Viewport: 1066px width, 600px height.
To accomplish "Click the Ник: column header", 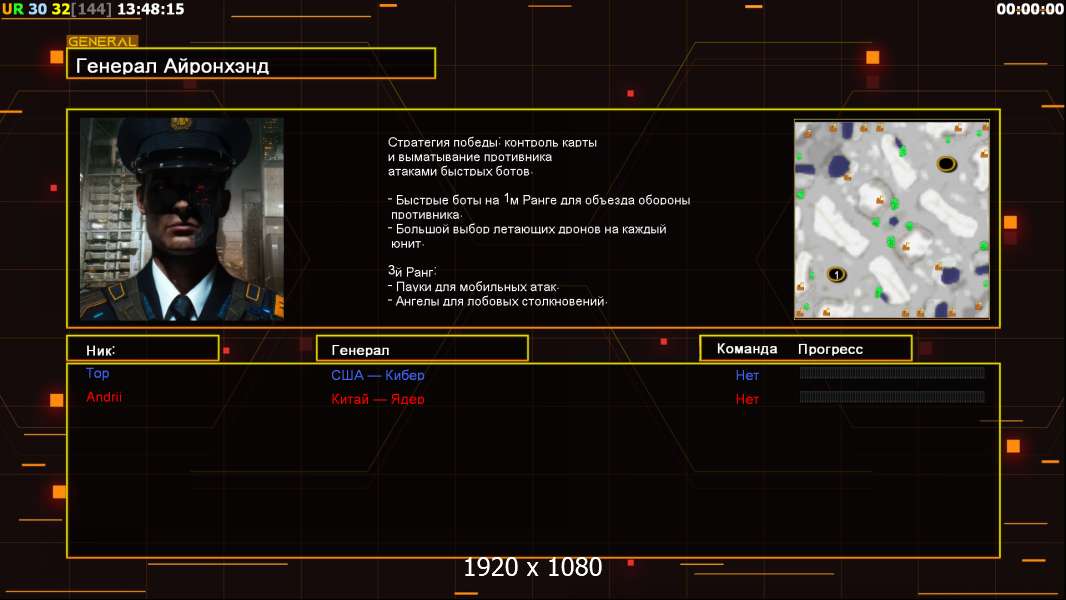I will 143,349.
